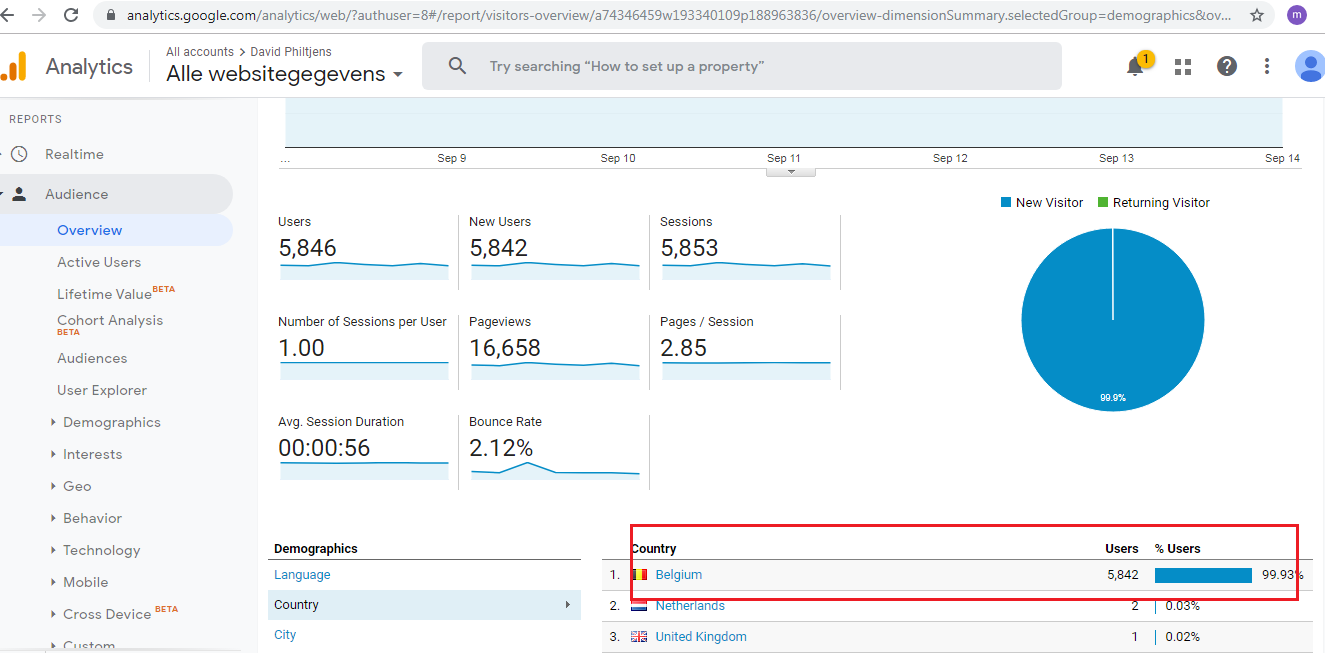Expand the Technology sidebar section
The width and height of the screenshot is (1325, 653).
pyautogui.click(x=101, y=550)
